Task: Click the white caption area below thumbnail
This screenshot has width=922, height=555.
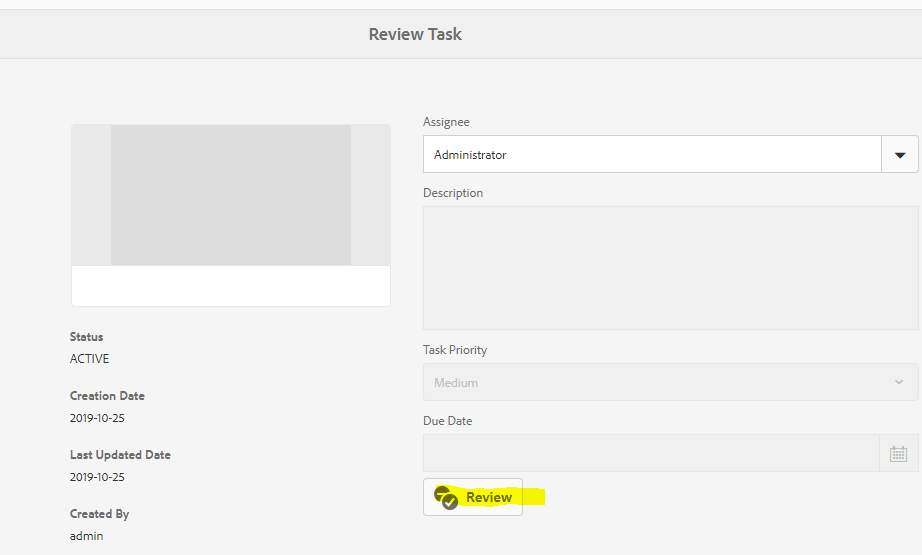Action: [230, 286]
